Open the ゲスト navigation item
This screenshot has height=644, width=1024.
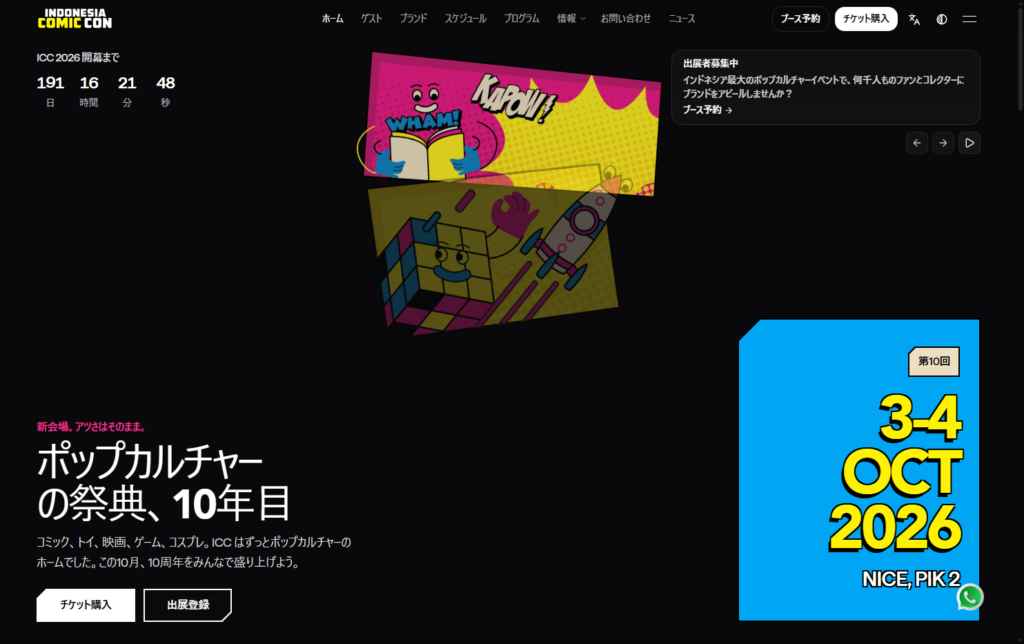click(x=371, y=19)
